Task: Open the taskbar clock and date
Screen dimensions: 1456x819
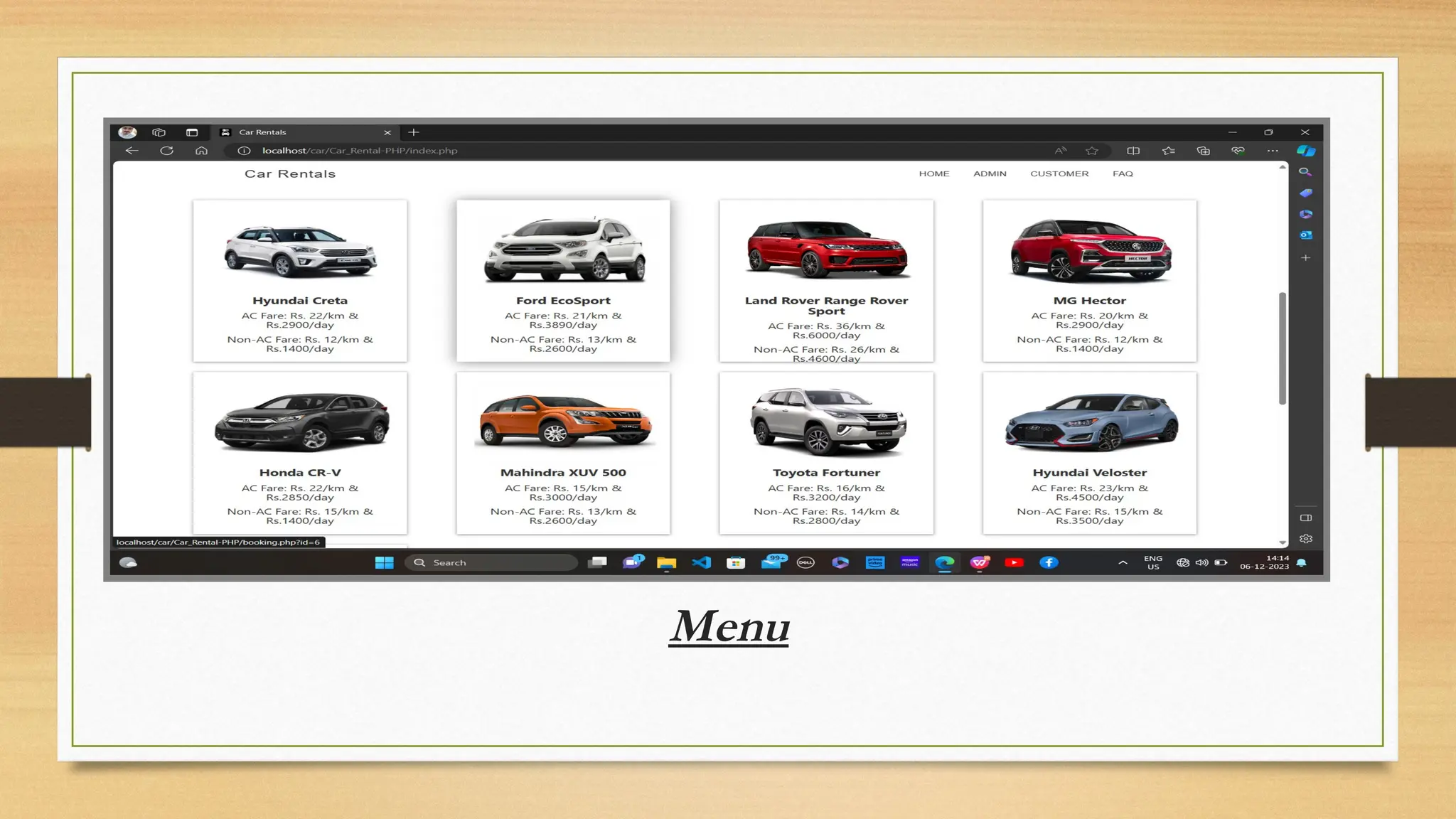Action: coord(1264,562)
